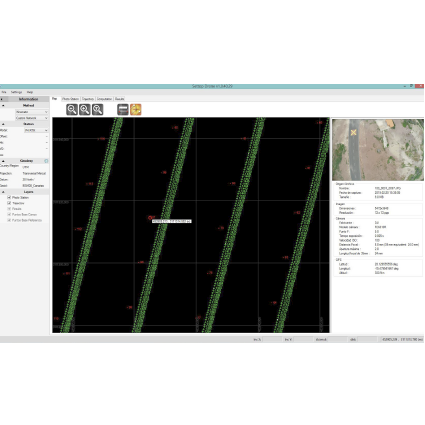
Task: Open the Custom Network dropdown
Action: (32, 118)
